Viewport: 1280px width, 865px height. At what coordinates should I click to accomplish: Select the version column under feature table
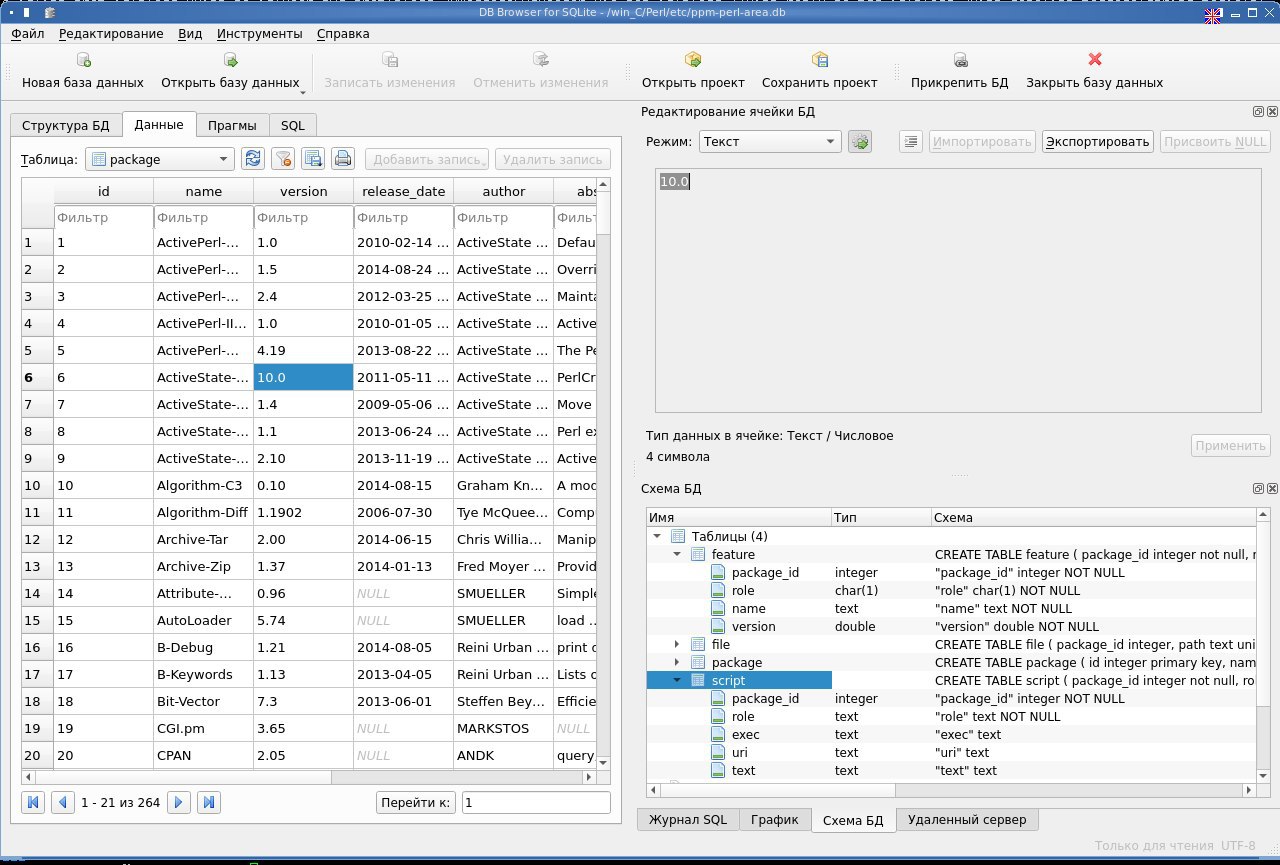(x=753, y=626)
